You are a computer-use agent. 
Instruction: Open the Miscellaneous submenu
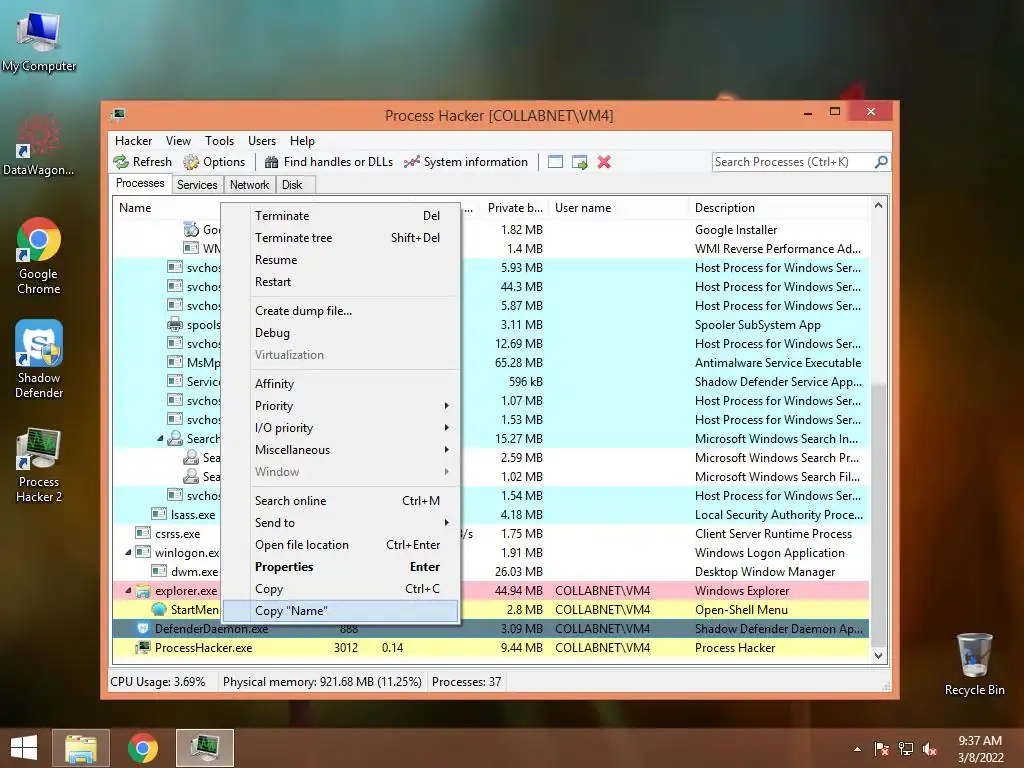(x=355, y=449)
